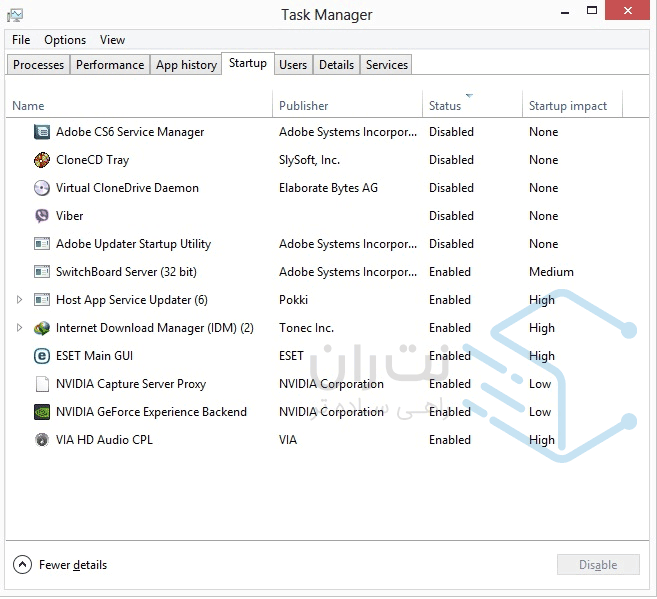Click the Virtual CloneDrive Daemon disc icon
The image size is (657, 599).
[41, 188]
